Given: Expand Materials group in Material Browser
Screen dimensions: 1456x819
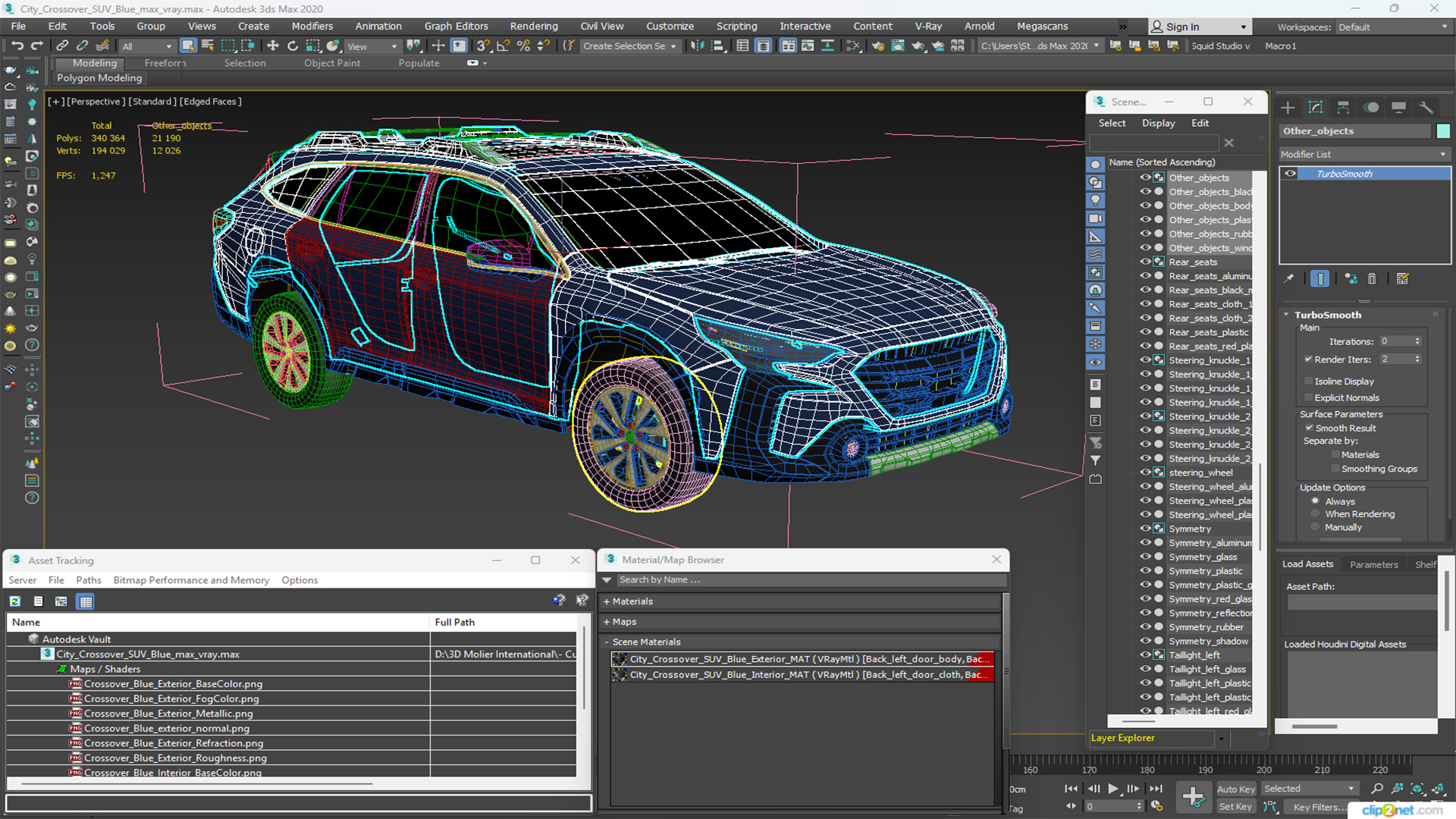Looking at the screenshot, I should 607,601.
